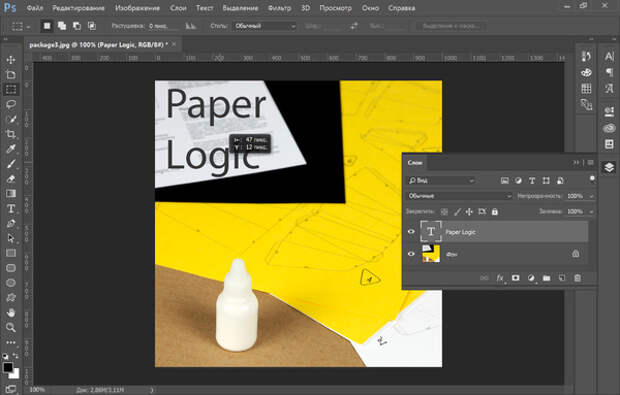Select the Hand tool

coord(11,312)
